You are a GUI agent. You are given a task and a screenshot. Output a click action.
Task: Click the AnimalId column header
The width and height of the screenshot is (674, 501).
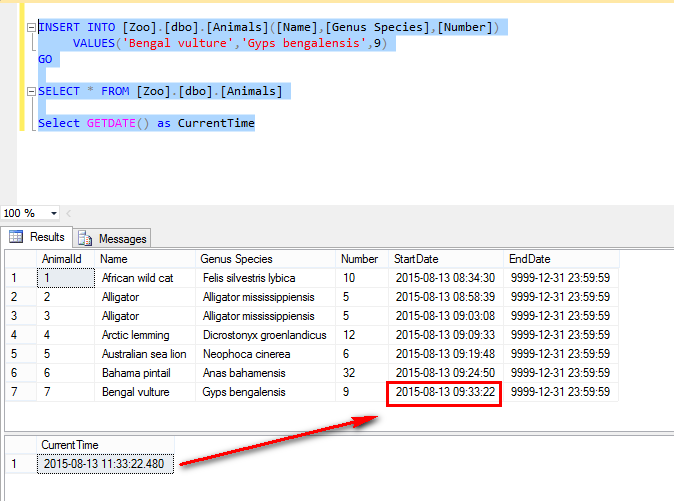click(66, 259)
